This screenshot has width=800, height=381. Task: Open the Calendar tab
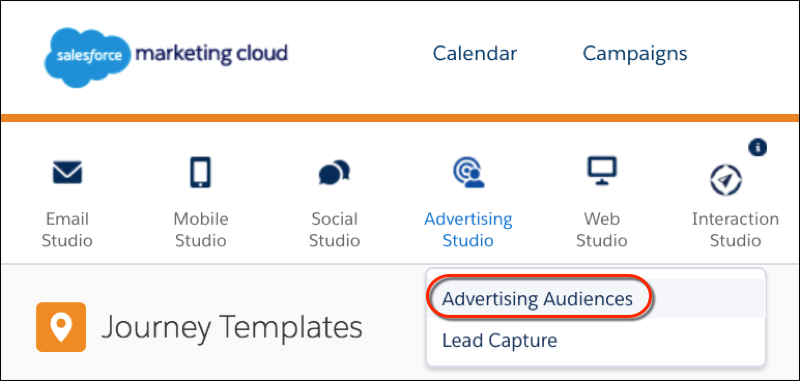click(x=474, y=53)
